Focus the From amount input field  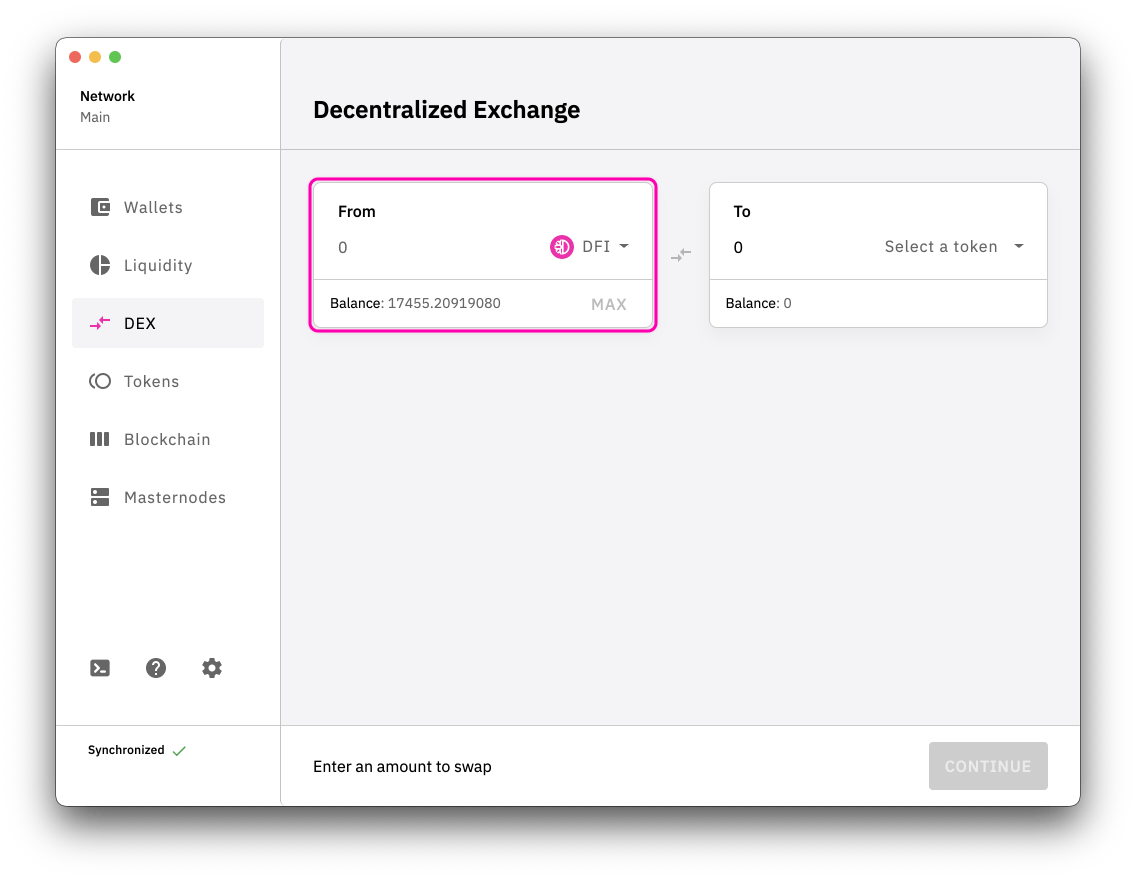coord(435,248)
